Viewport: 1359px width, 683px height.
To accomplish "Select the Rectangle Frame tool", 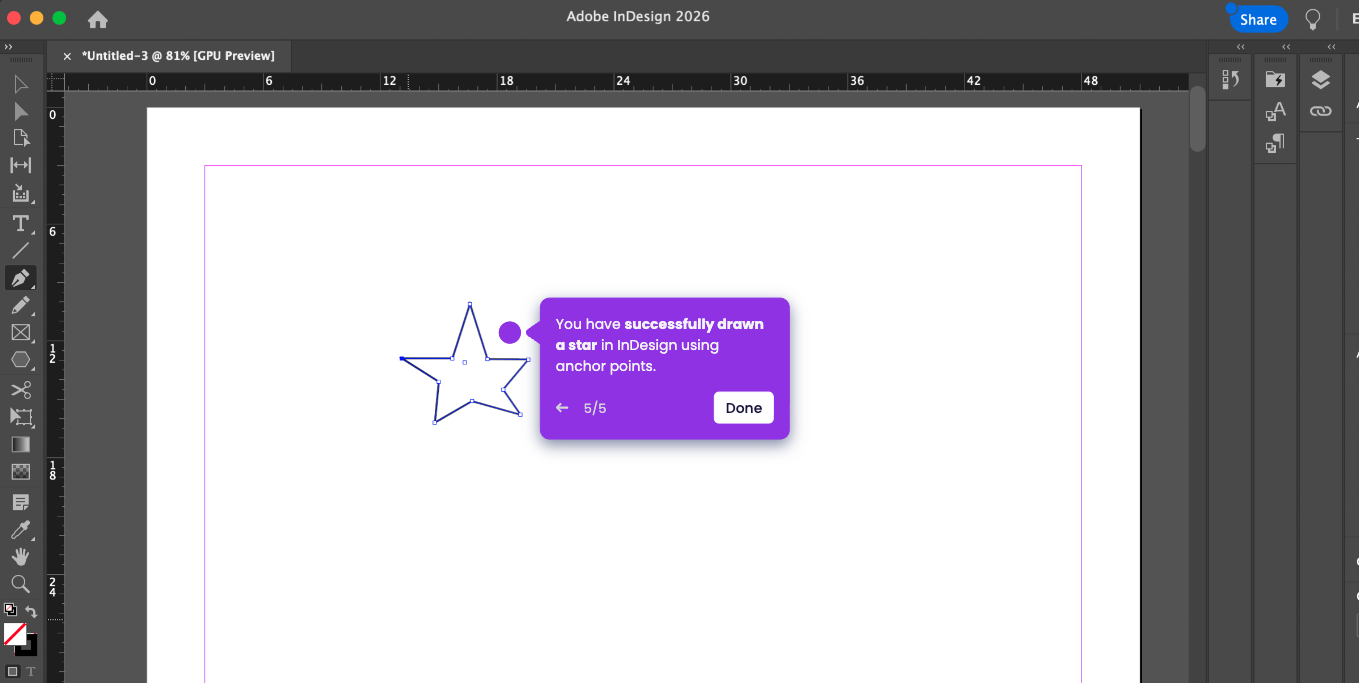I will point(20,332).
